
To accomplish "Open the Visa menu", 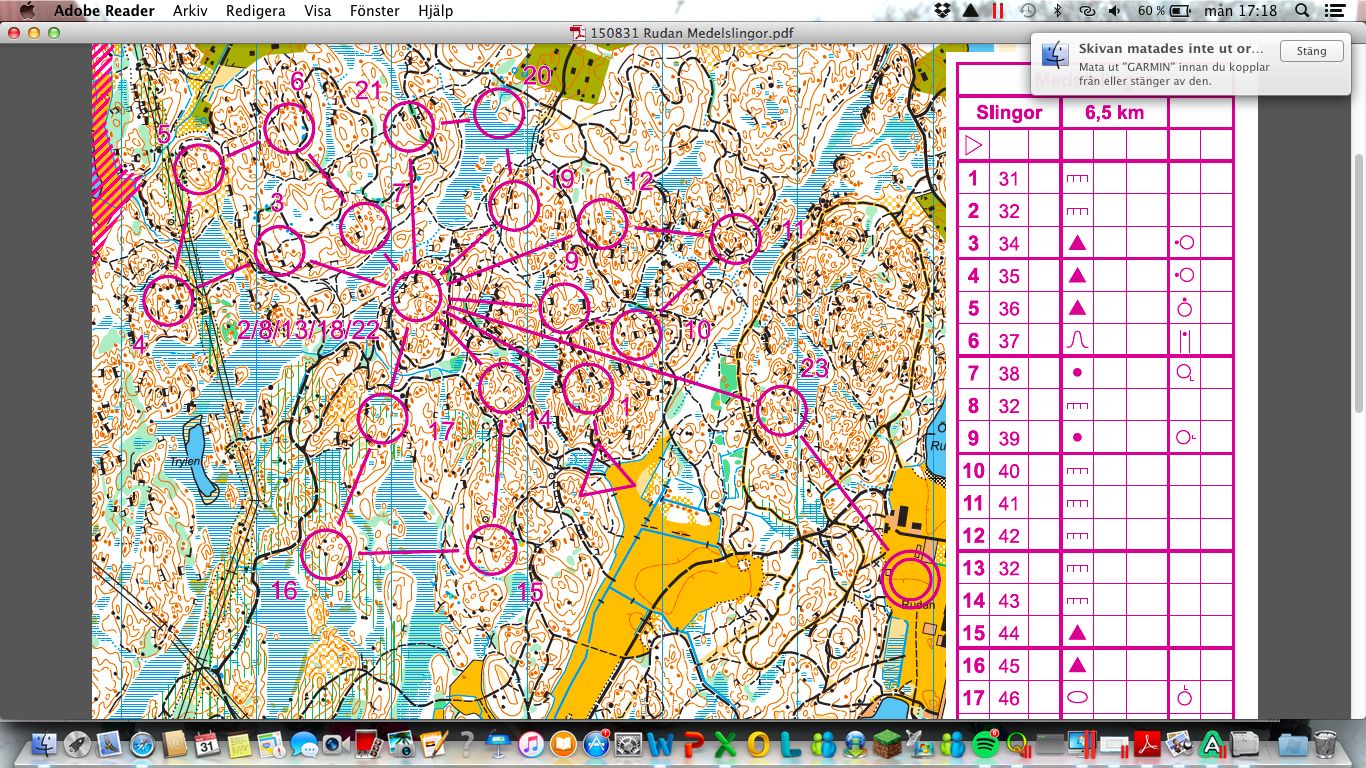I will (317, 11).
